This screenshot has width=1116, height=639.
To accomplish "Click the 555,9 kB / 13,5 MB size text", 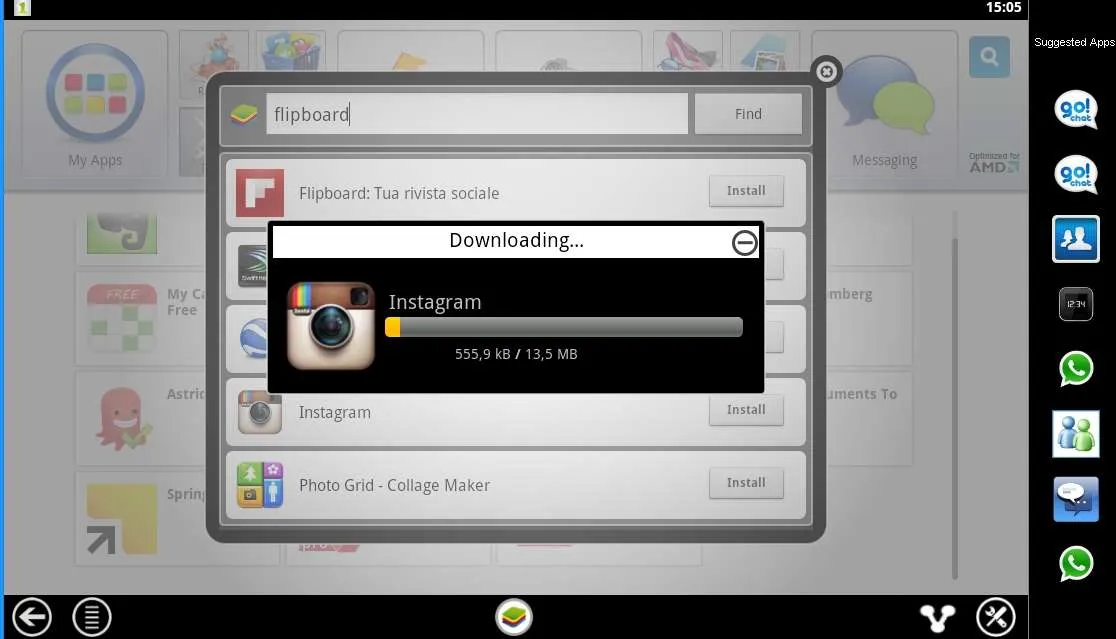I will pos(516,354).
